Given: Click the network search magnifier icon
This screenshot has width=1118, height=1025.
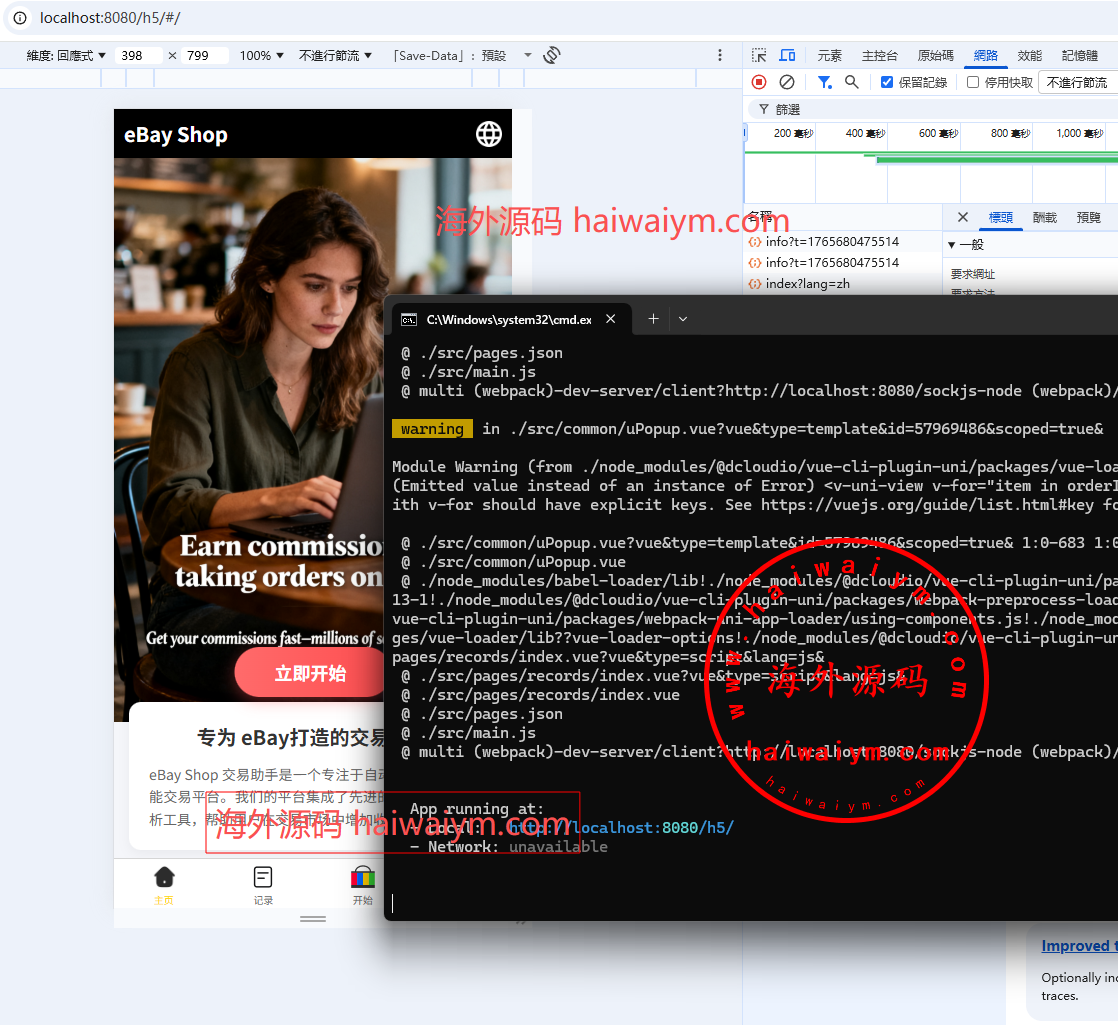Looking at the screenshot, I should (x=851, y=82).
